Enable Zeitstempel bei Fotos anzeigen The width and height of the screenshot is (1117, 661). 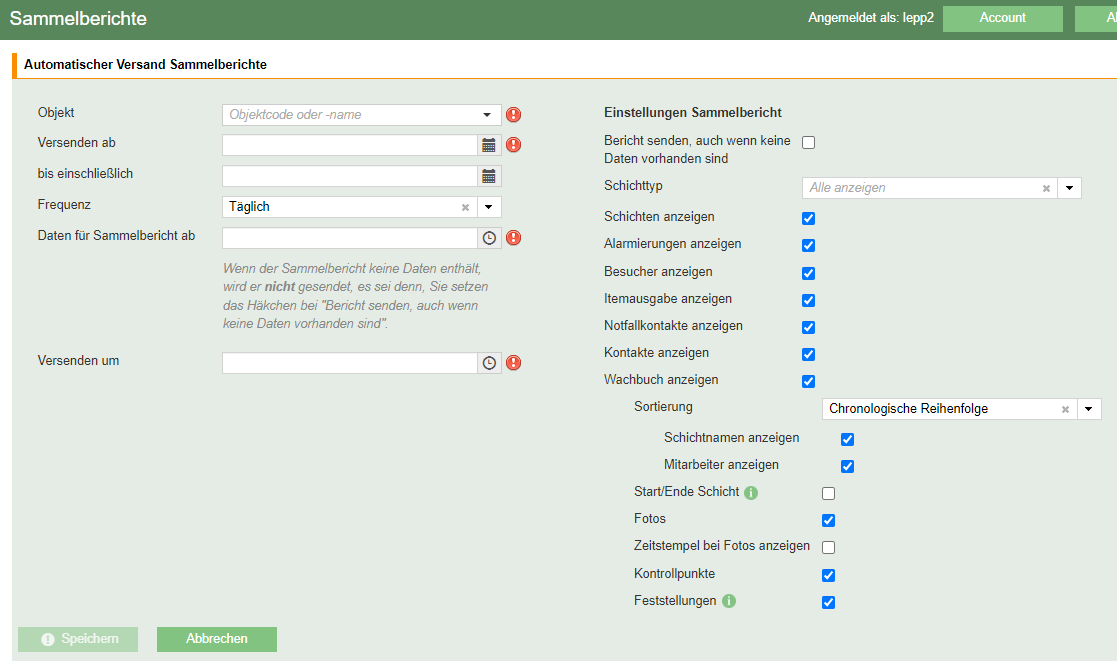coord(828,547)
